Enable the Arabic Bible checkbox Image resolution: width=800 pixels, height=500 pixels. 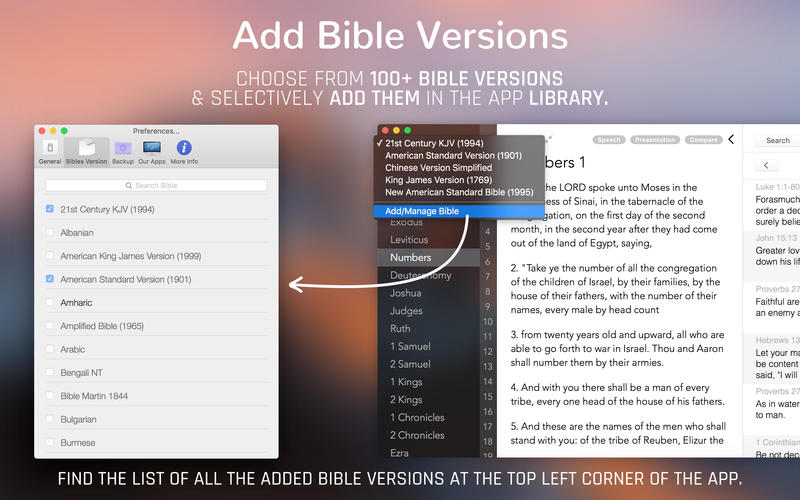point(49,349)
